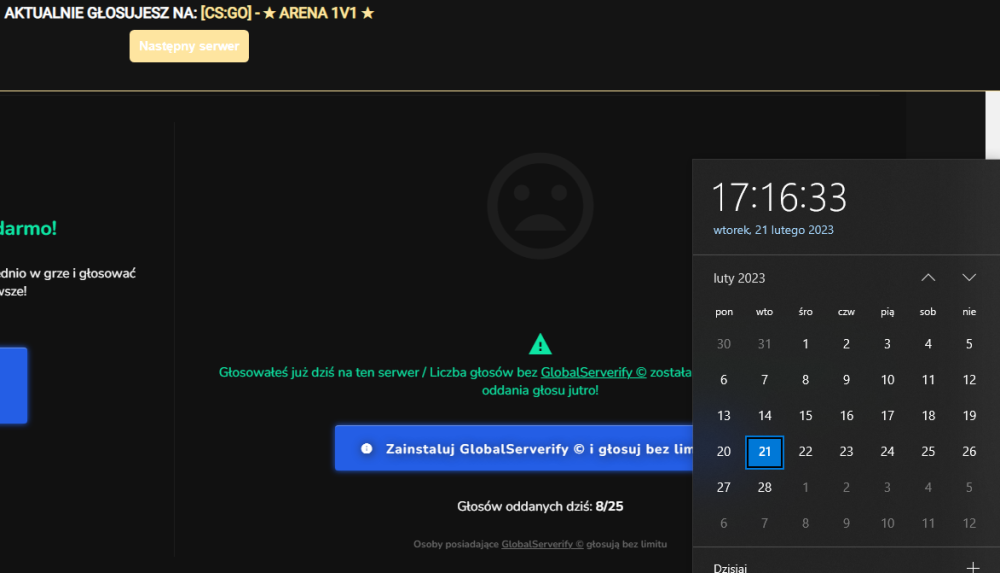Screen dimensions: 1000x573
Task: Select February 17 in calendar
Action: 887,416
